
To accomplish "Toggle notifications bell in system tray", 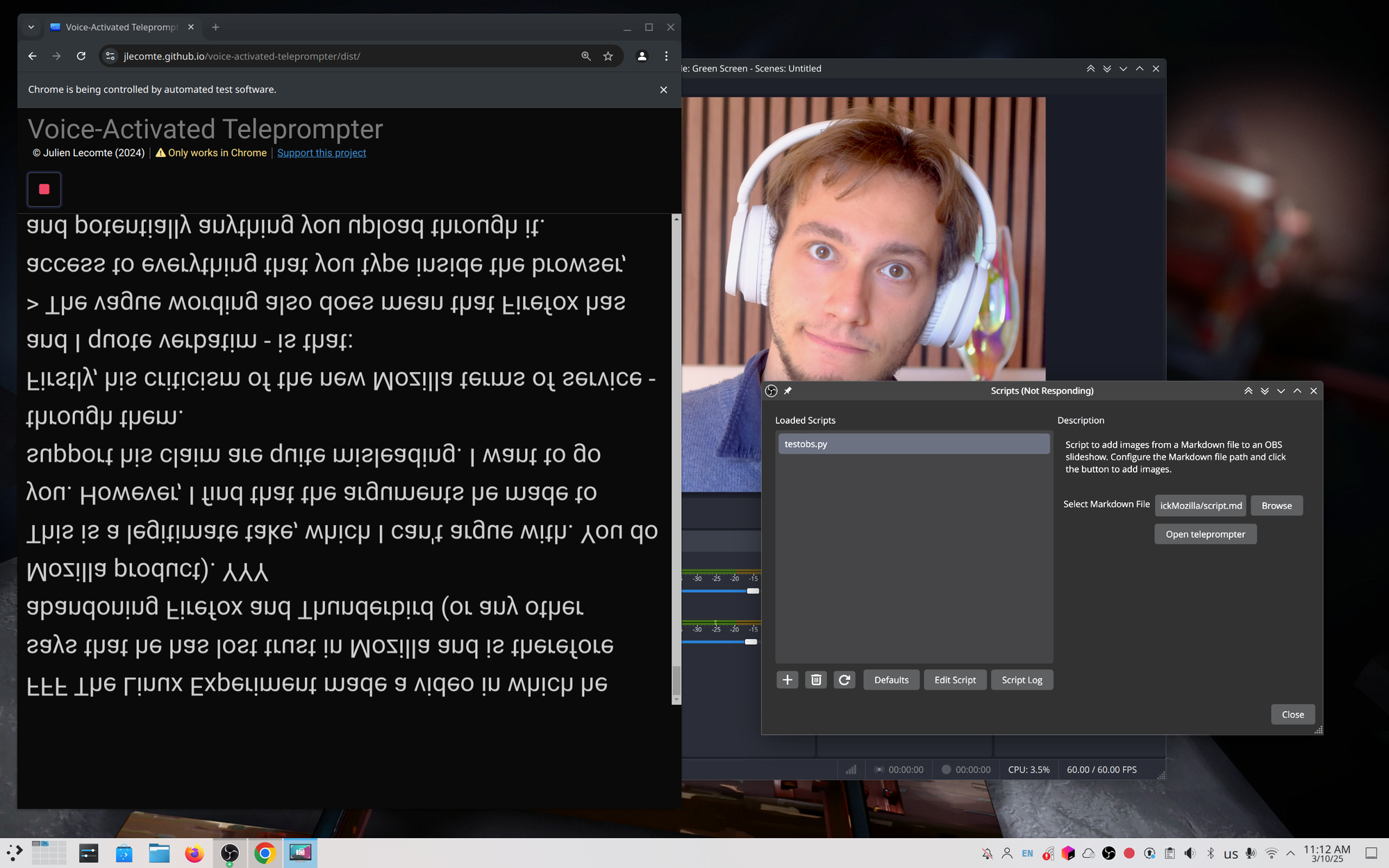I will click(x=987, y=853).
